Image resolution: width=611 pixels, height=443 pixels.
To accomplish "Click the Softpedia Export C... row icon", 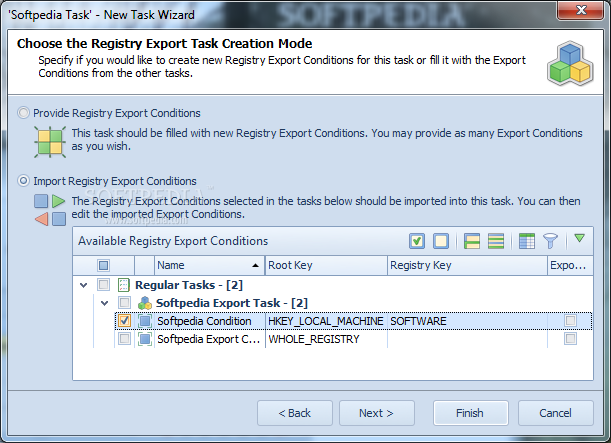I will [145, 339].
